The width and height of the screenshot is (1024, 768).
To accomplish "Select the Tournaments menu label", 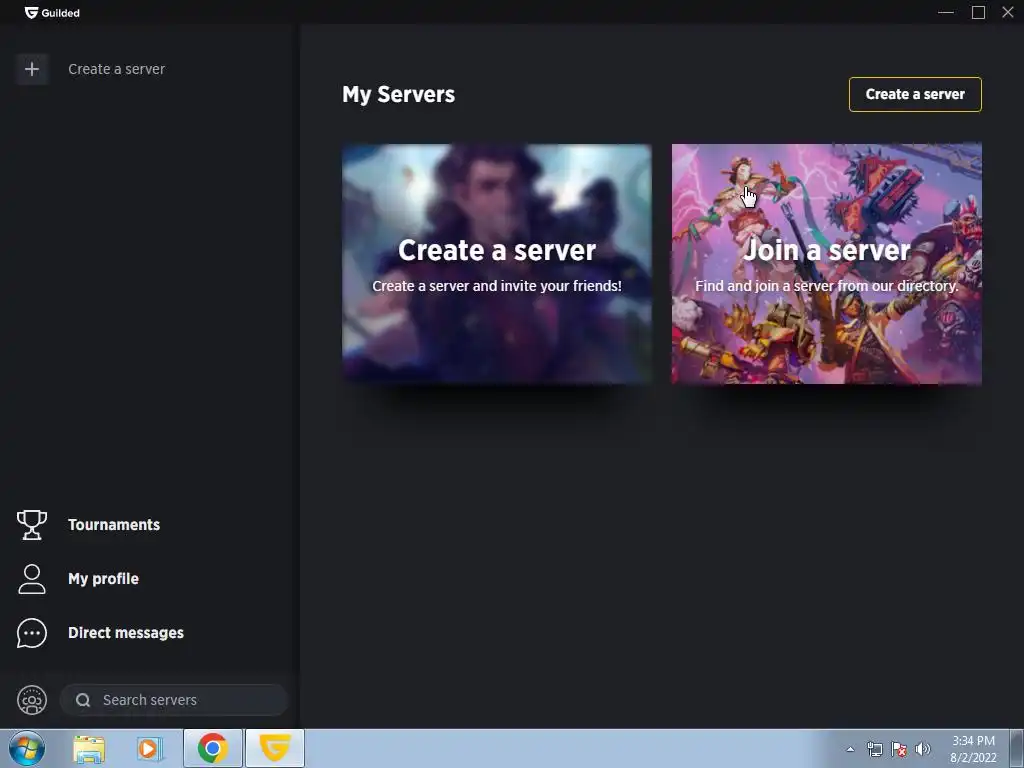I will pyautogui.click(x=114, y=525).
